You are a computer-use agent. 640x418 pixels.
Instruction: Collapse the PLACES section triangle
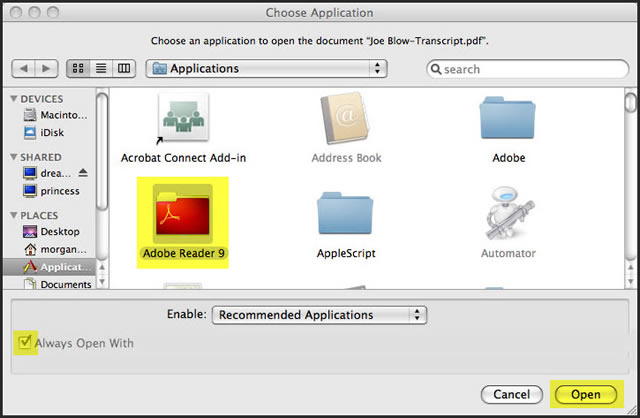point(14,215)
